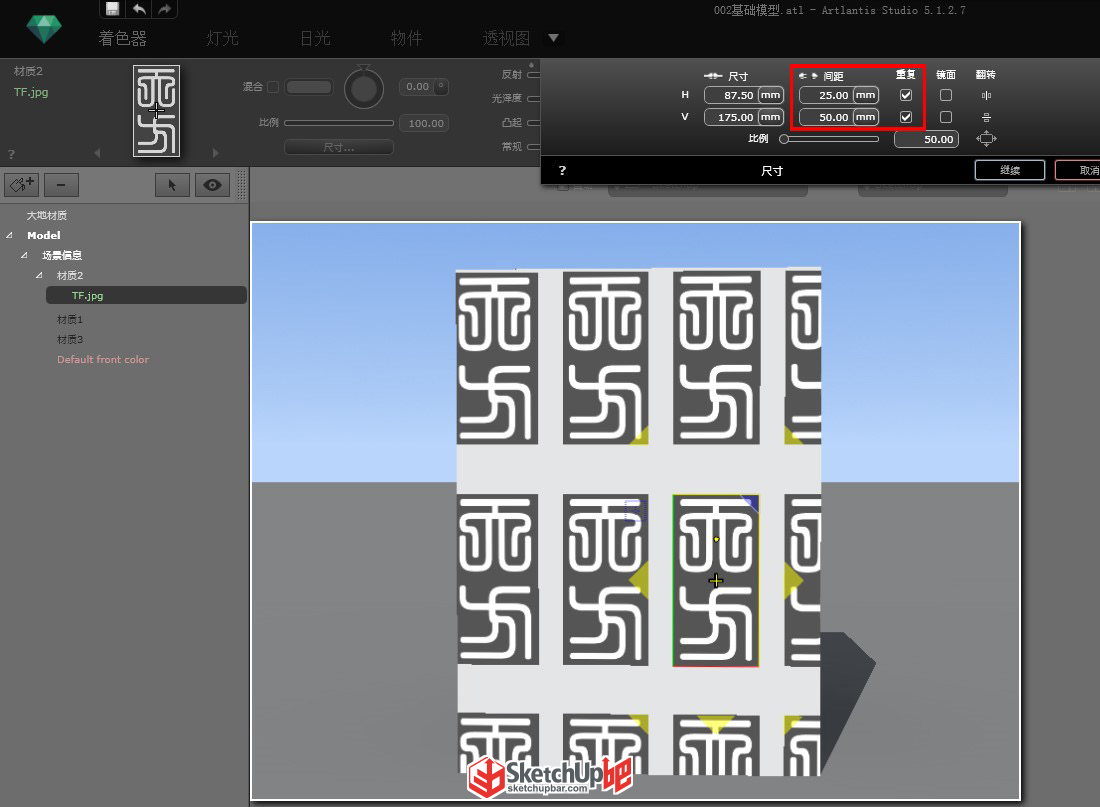Open help question mark in shader panel
Screen dimensions: 1100x807
(11, 154)
